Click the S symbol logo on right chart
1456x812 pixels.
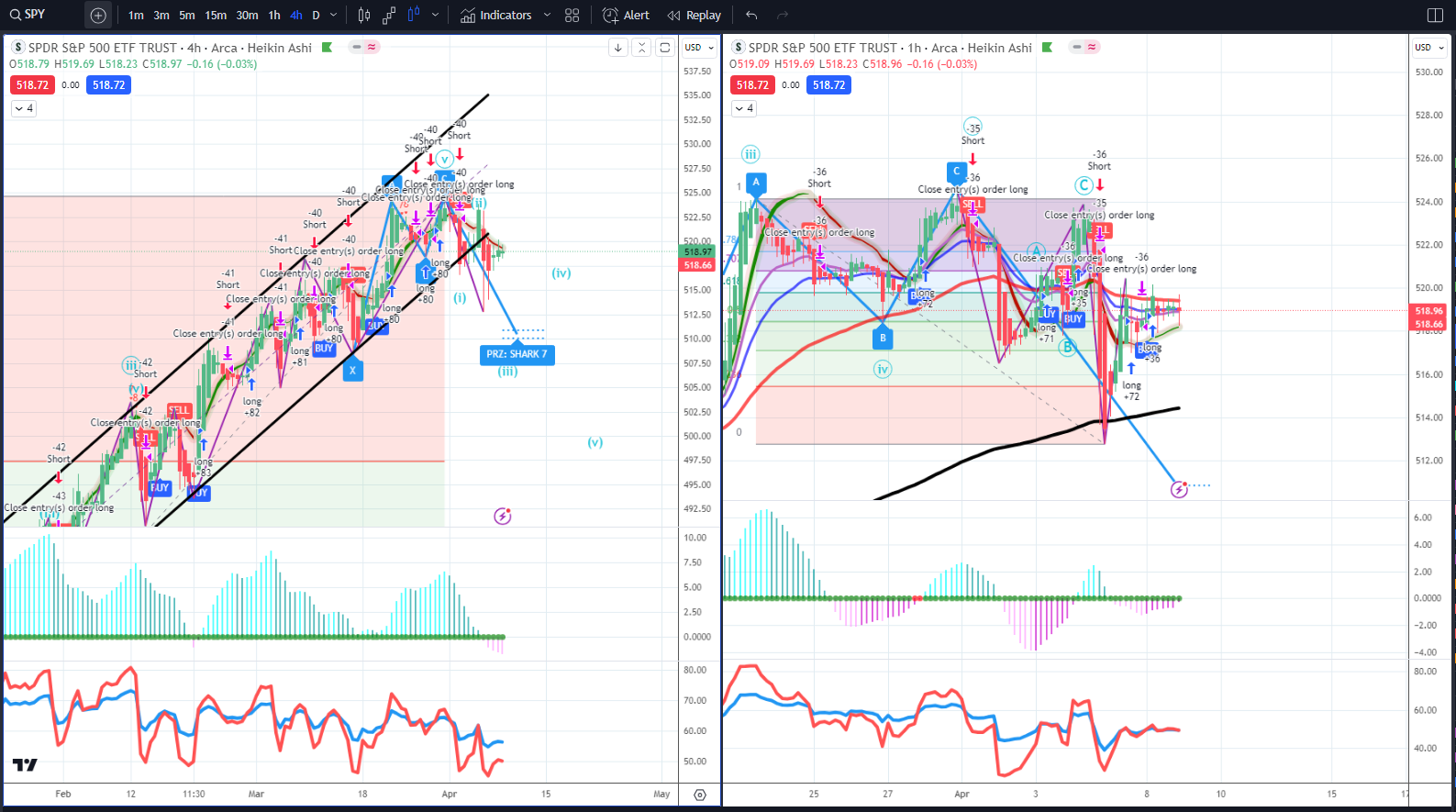738,48
